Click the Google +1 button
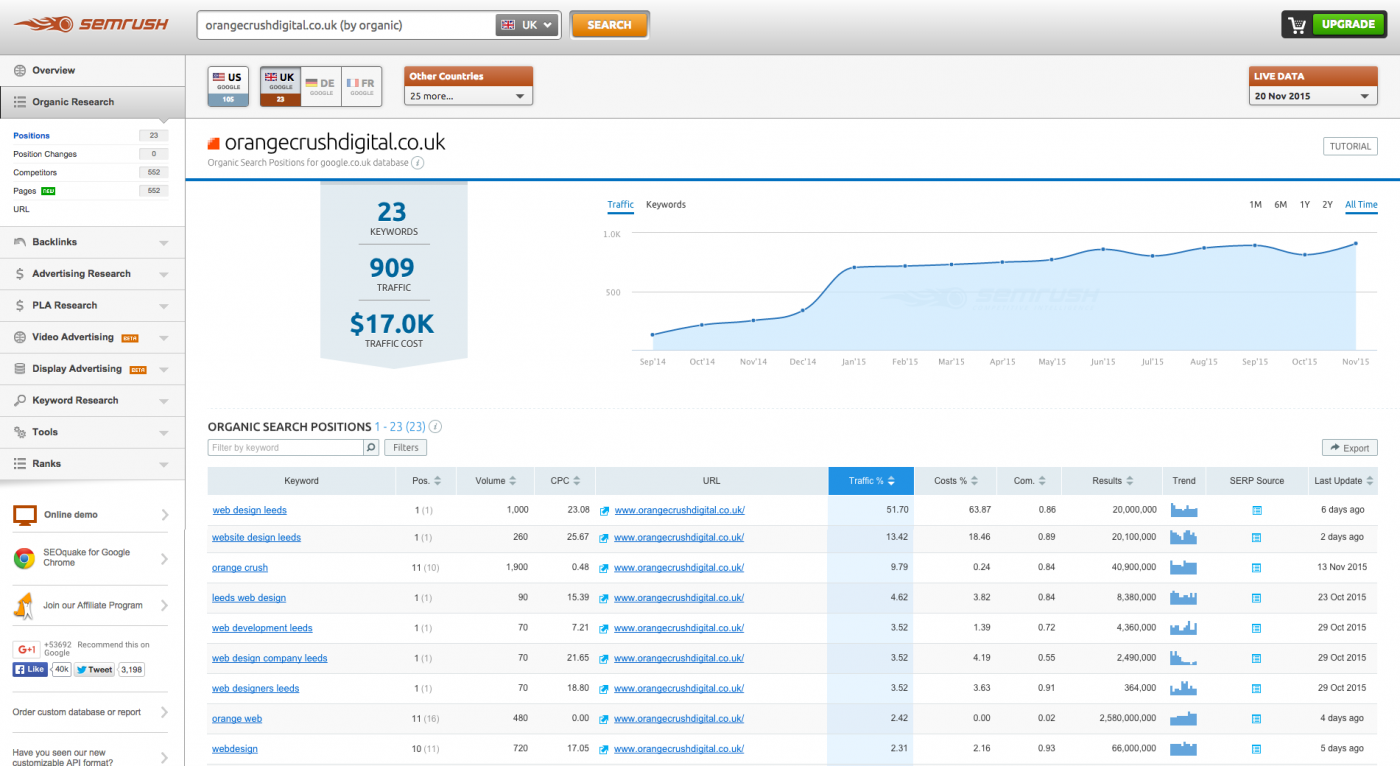The image size is (1400, 766). (26, 649)
